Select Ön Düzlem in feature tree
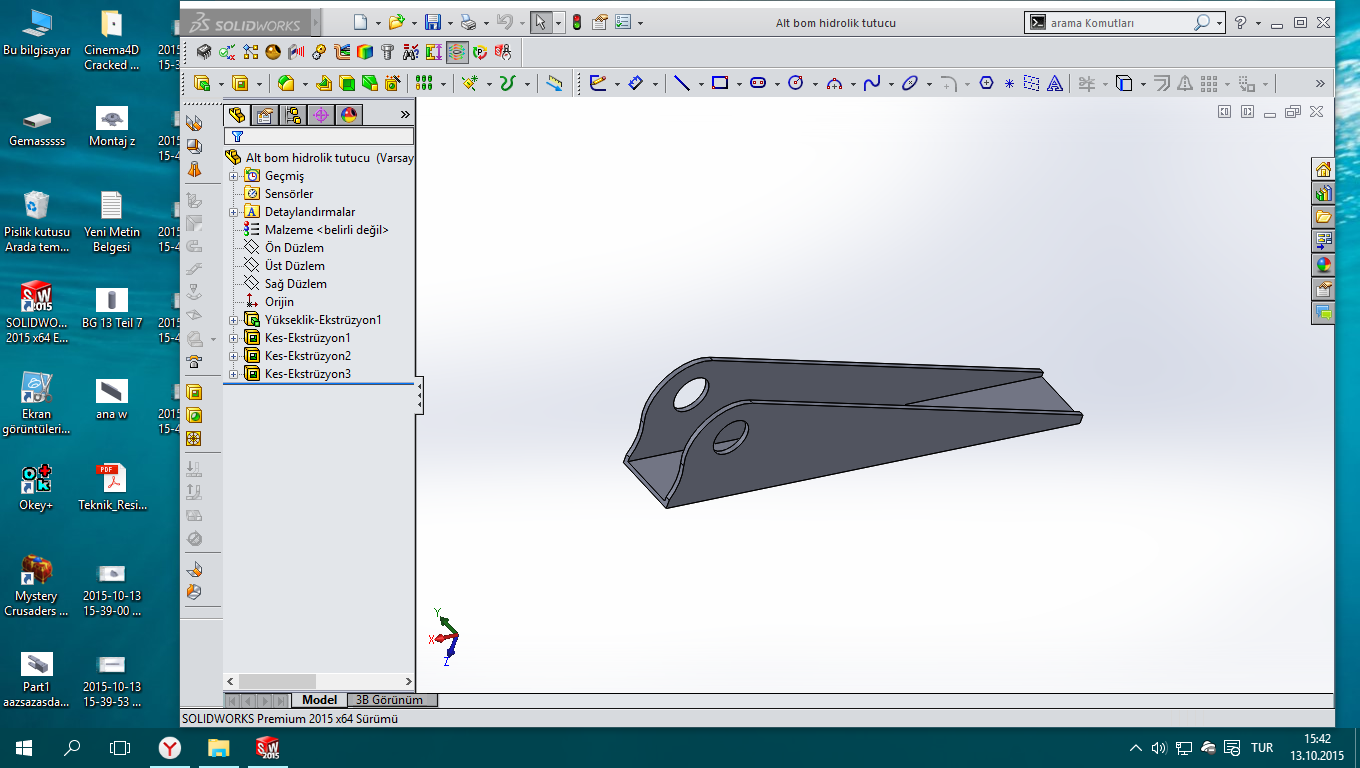The width and height of the screenshot is (1360, 768). (x=294, y=248)
